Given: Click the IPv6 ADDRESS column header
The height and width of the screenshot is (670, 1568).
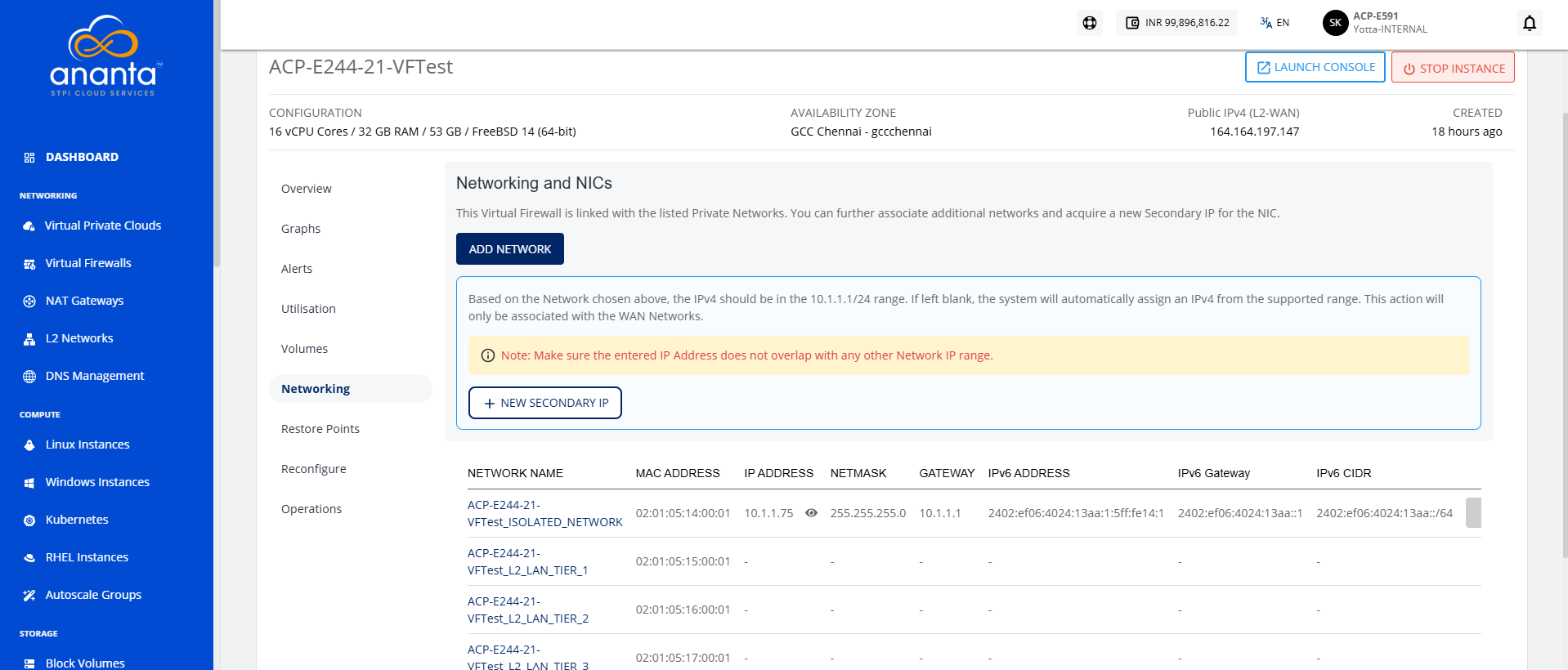Looking at the screenshot, I should tap(1028, 473).
